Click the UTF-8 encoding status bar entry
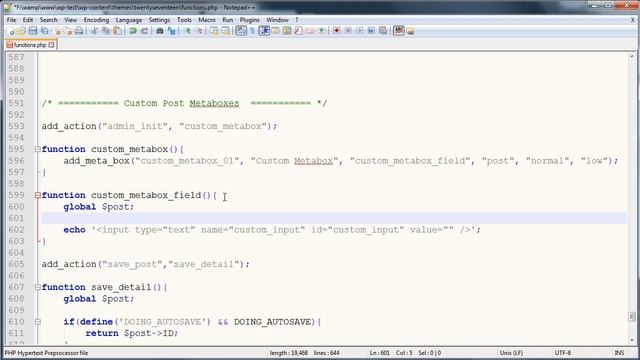 click(562, 353)
